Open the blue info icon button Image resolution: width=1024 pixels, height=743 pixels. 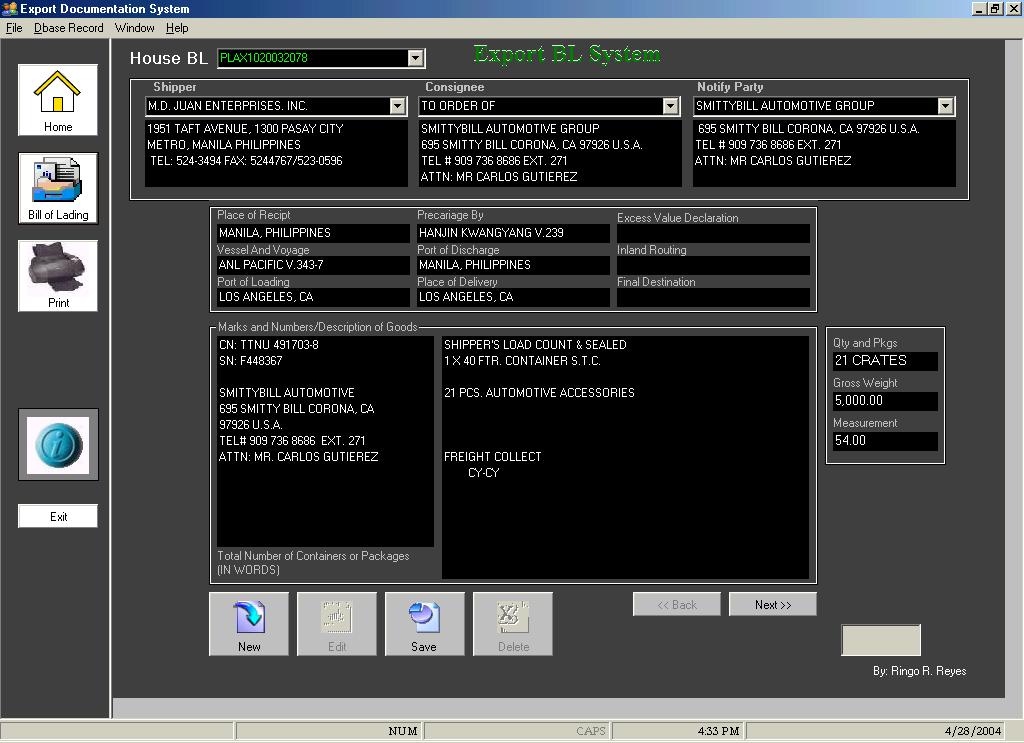[58, 445]
